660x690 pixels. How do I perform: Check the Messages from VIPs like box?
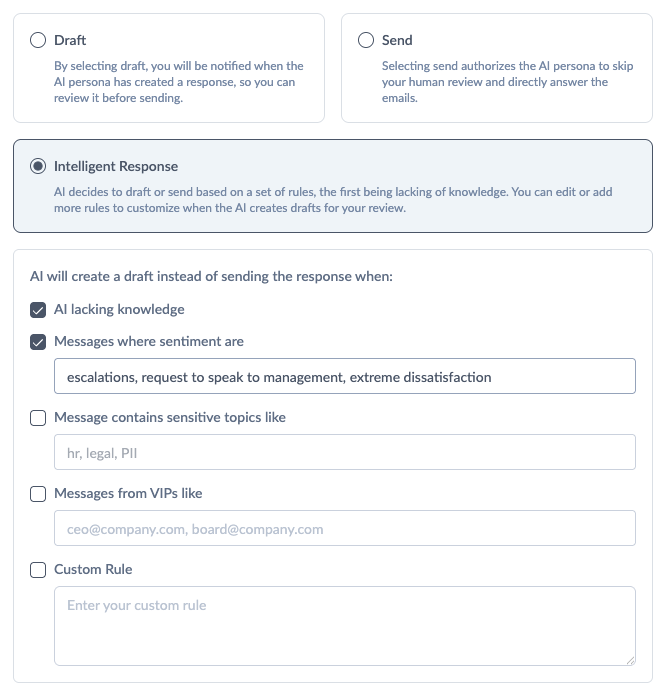click(38, 494)
